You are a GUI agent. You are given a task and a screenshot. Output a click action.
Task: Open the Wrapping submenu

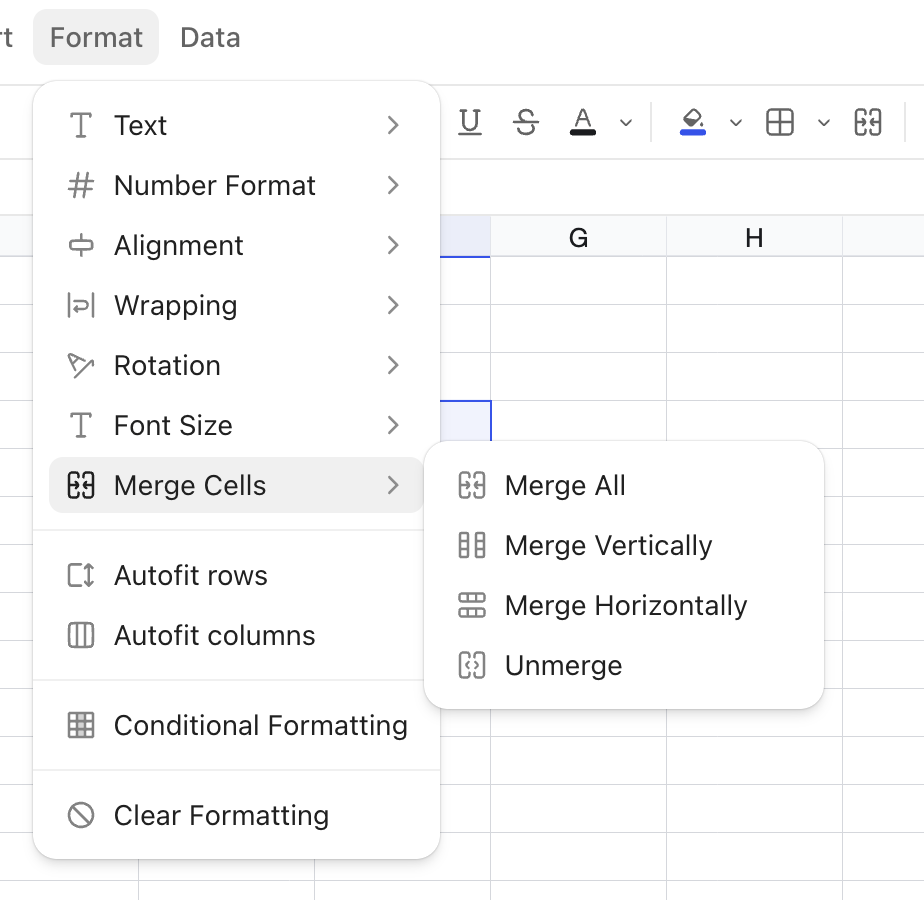[x=236, y=305]
